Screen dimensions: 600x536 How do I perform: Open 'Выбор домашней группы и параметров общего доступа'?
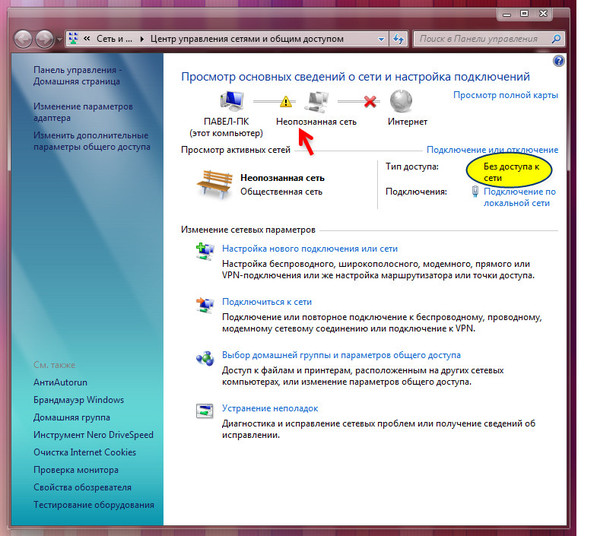click(x=341, y=355)
